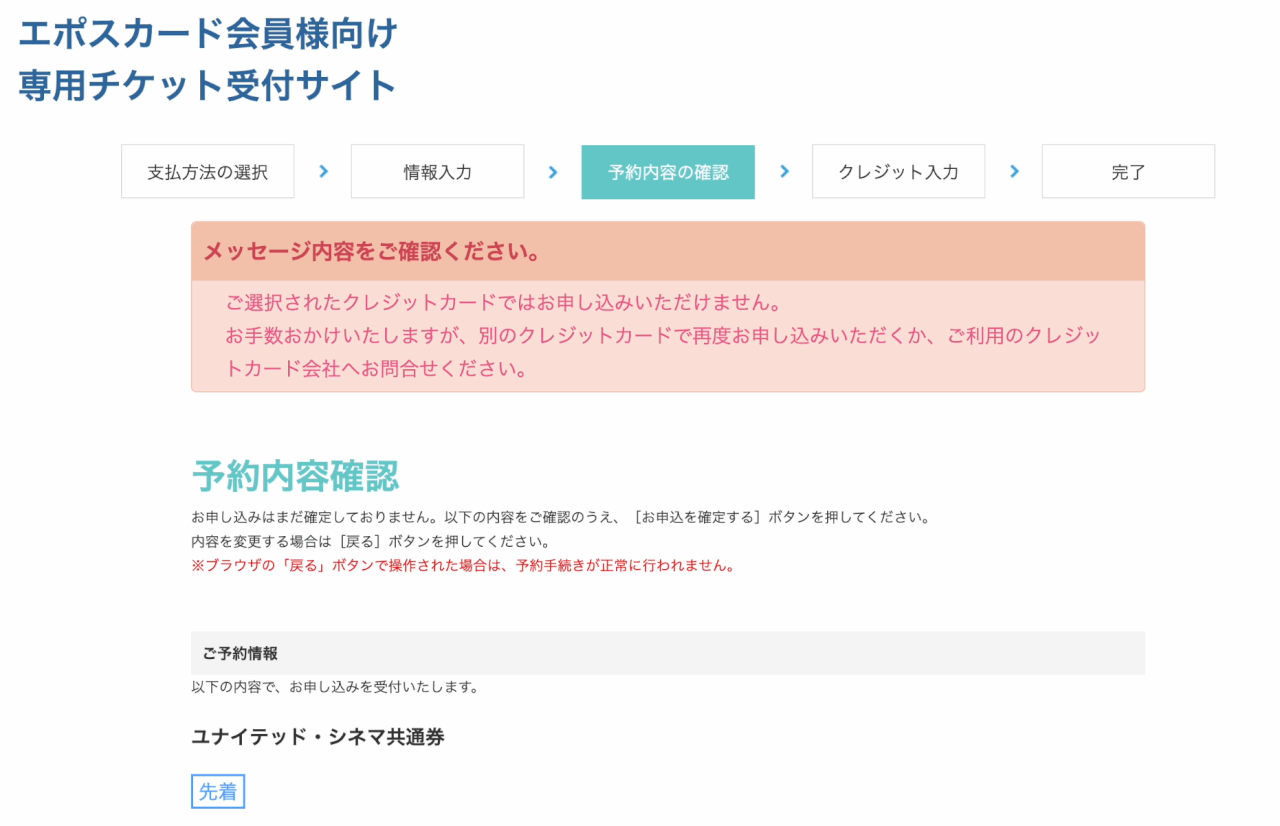This screenshot has width=1280, height=826.
Task: Click the arrow icon after 情報入力
Action: click(553, 172)
